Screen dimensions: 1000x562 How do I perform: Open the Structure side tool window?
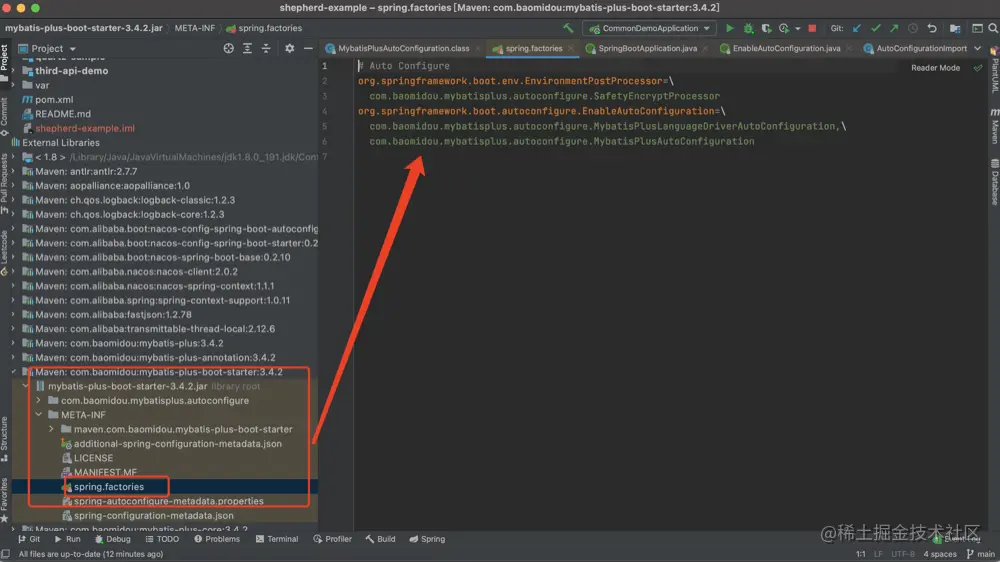point(4,439)
